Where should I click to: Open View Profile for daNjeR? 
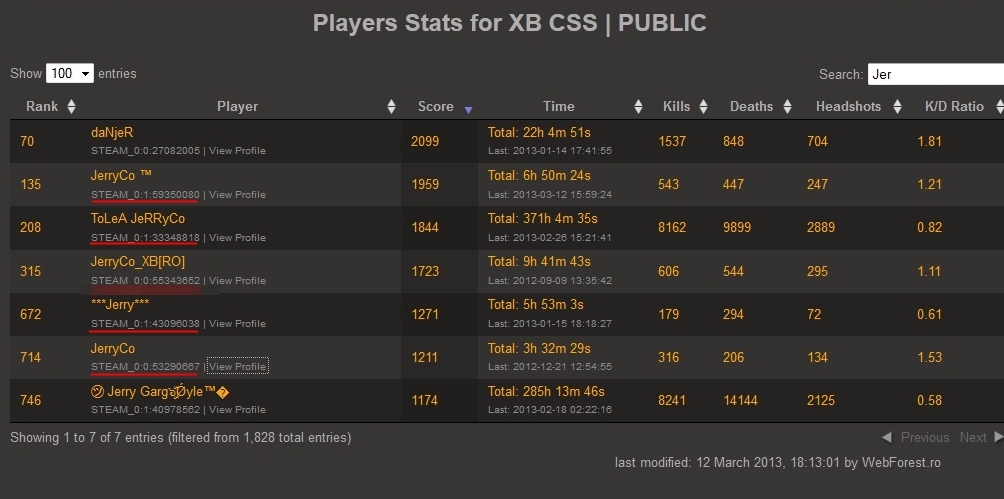[237, 151]
